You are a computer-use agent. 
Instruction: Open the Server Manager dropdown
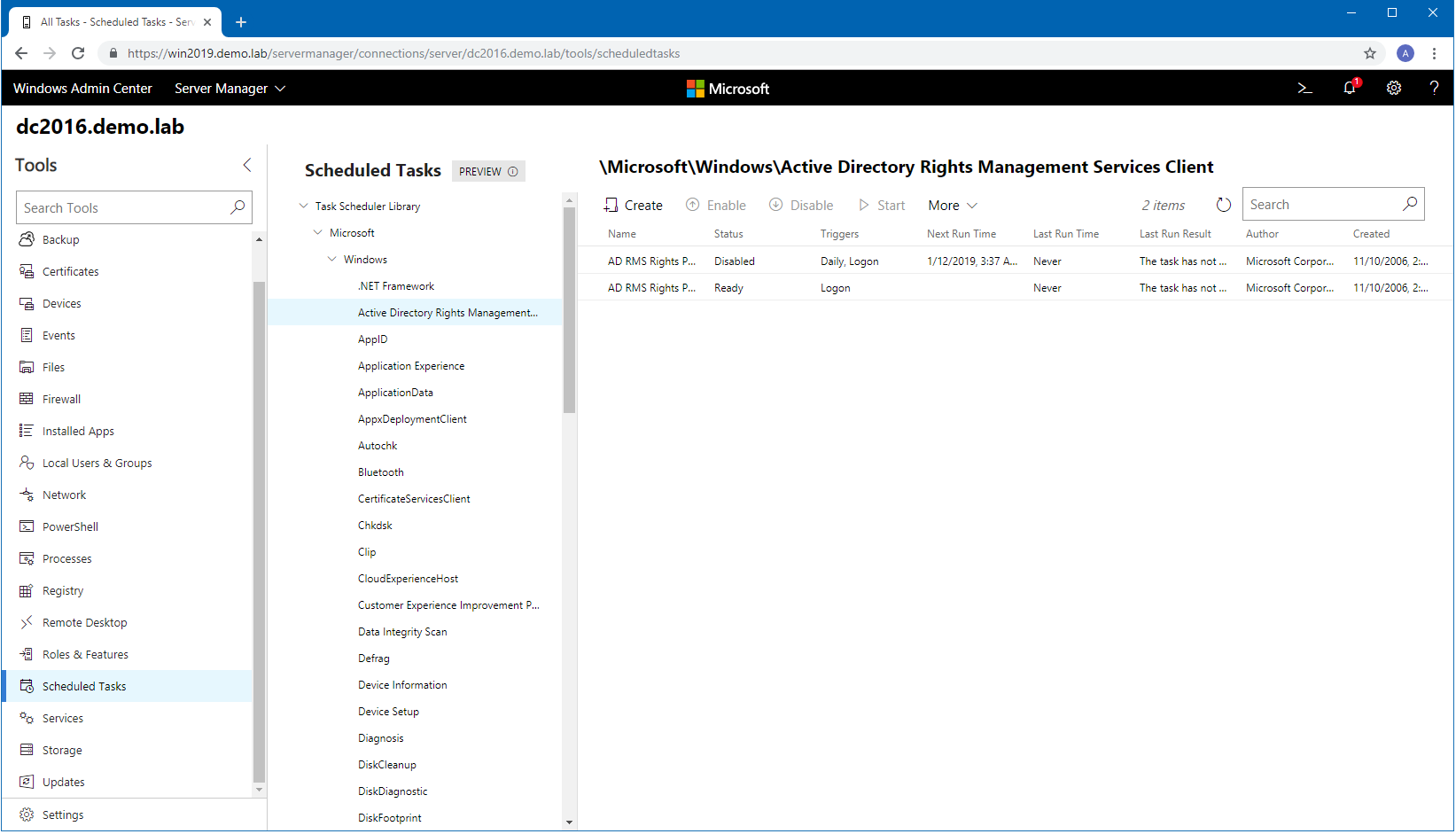click(230, 89)
